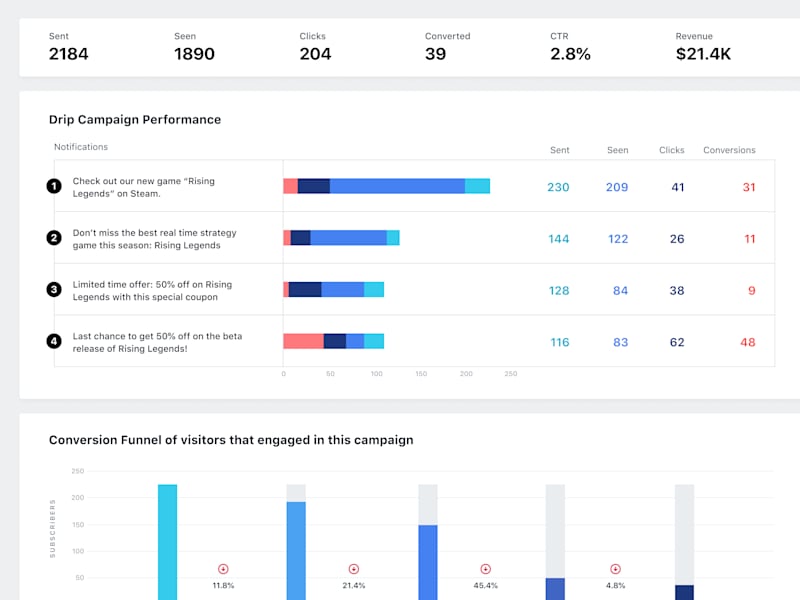Click sent value 116
The width and height of the screenshot is (800, 600).
[x=560, y=342]
